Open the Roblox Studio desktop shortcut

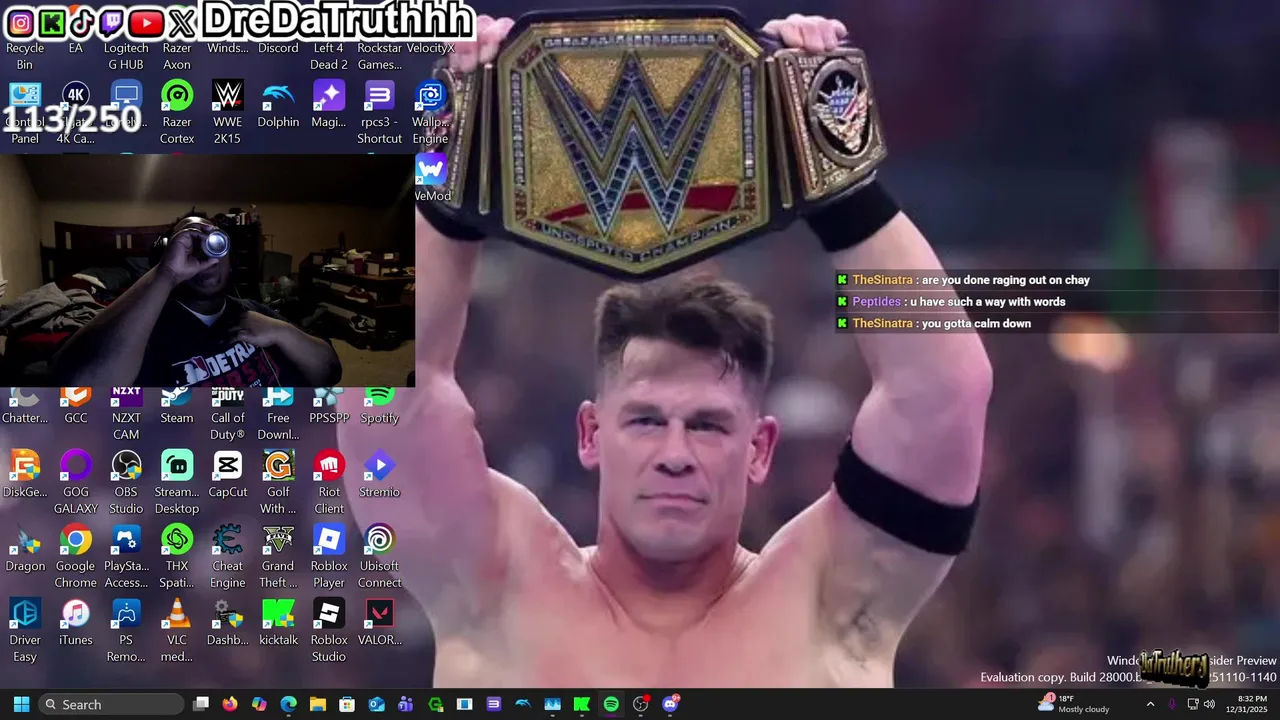(329, 630)
